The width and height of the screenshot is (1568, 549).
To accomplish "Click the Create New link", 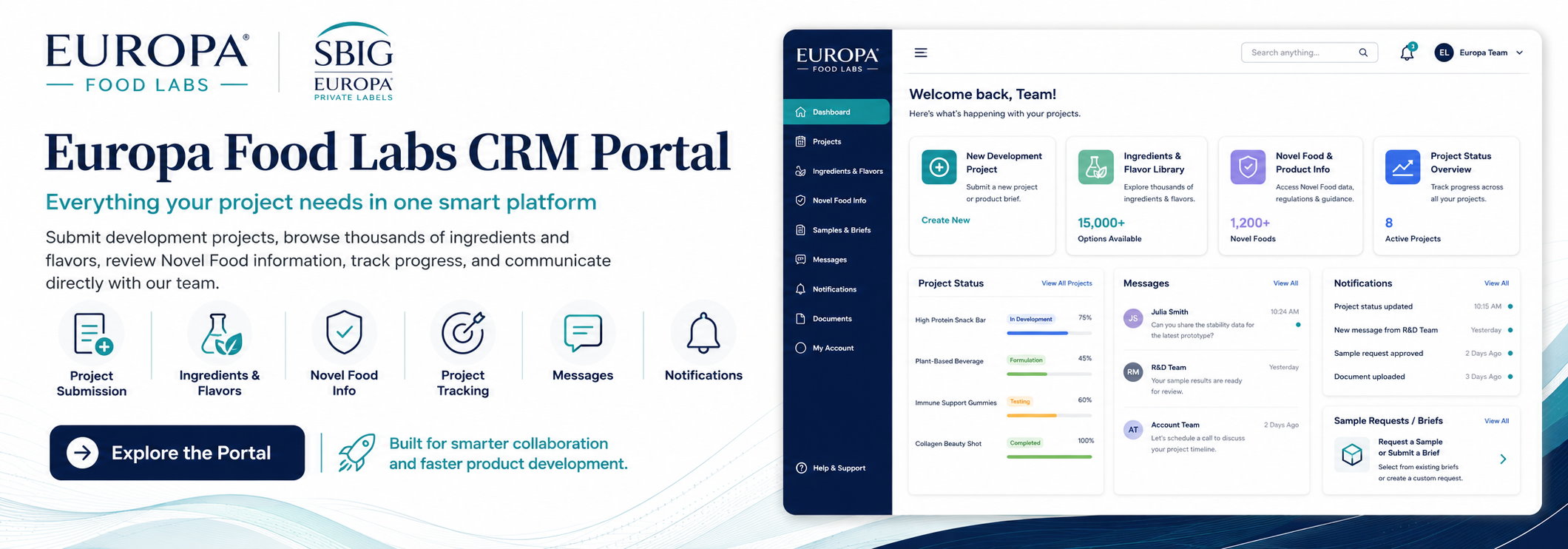I will pos(945,220).
